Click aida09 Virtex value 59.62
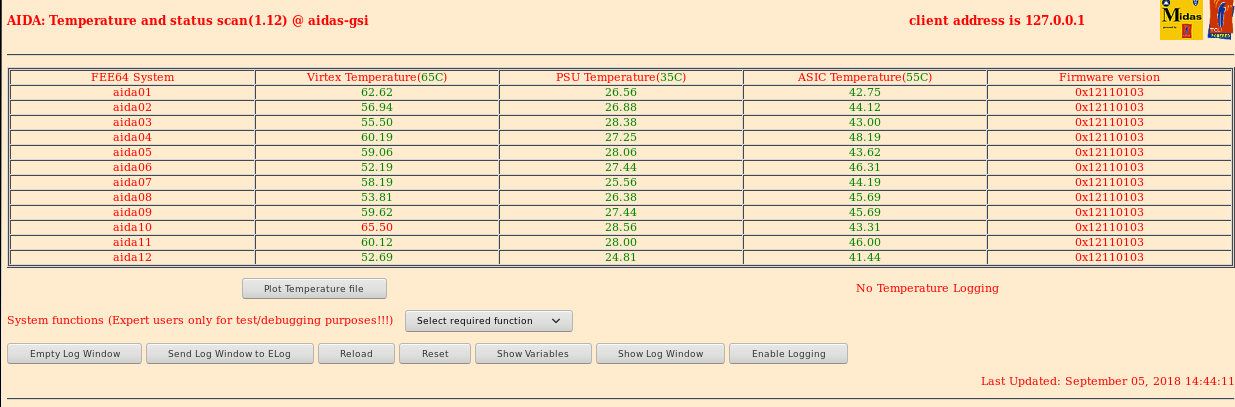The image size is (1235, 407). pos(377,212)
